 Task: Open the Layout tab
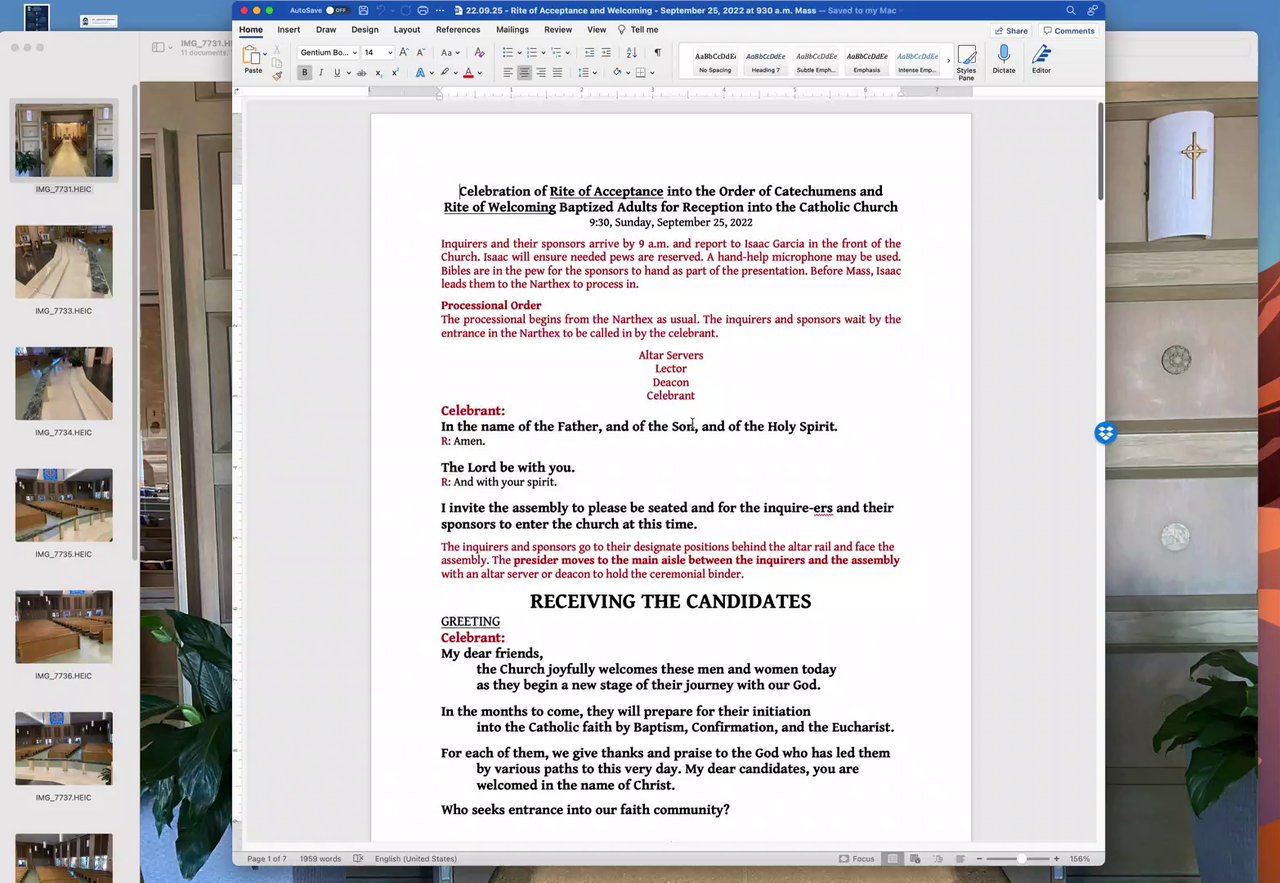407,30
